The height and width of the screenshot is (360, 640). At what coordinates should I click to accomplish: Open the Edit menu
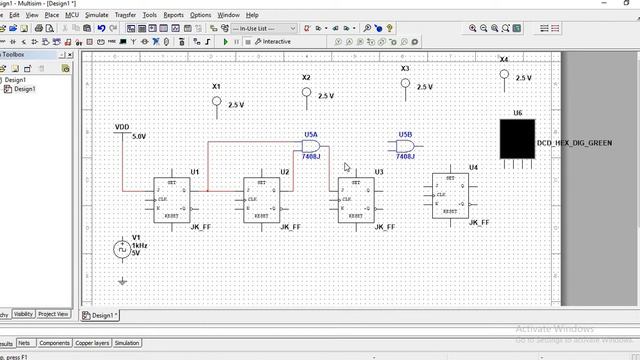pyautogui.click(x=14, y=15)
